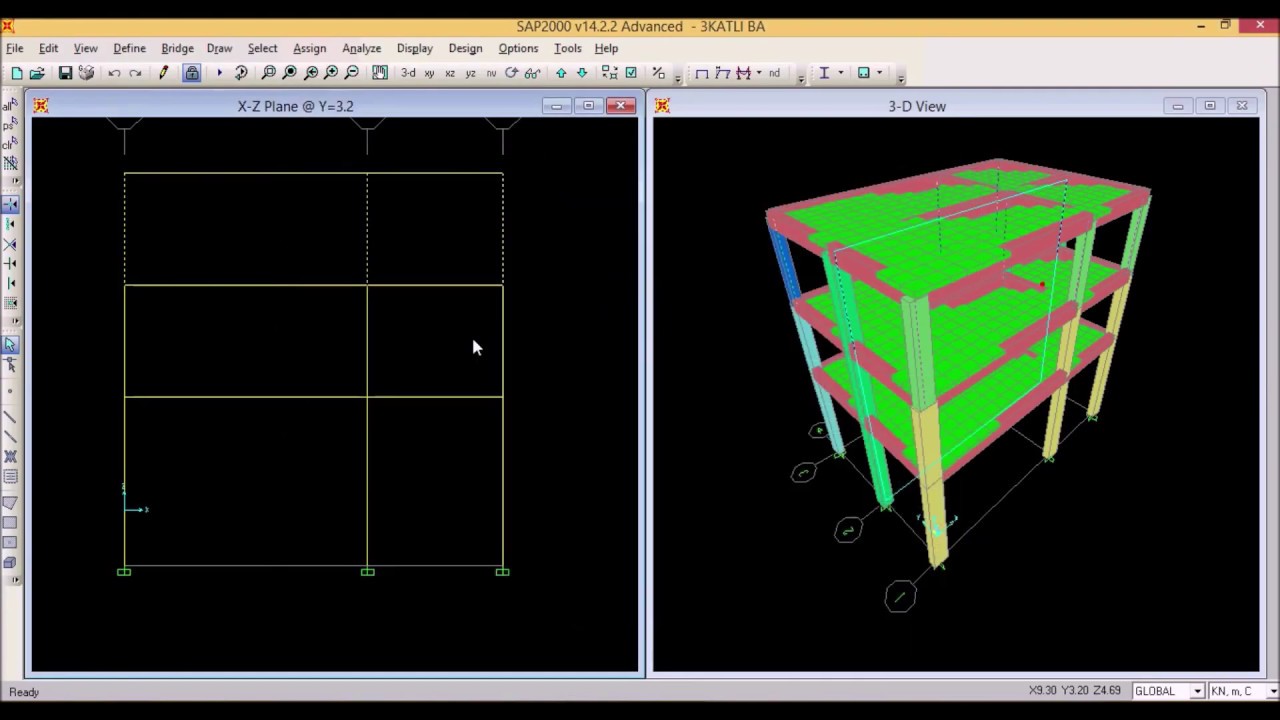Screen dimensions: 1280x720
Task: Click the Clear Selection 'clr' icon
Action: point(10,143)
